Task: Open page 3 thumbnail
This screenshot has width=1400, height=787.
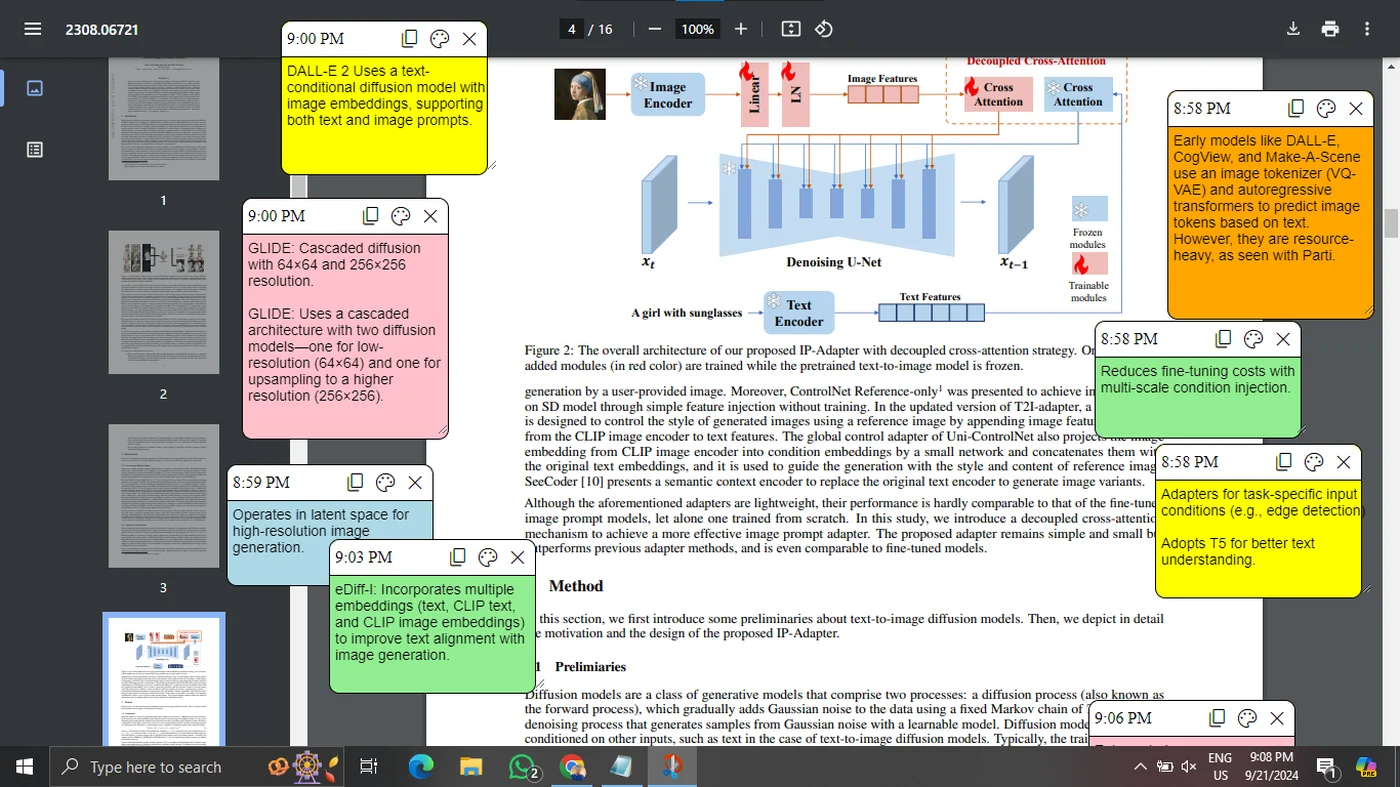Action: (x=163, y=496)
